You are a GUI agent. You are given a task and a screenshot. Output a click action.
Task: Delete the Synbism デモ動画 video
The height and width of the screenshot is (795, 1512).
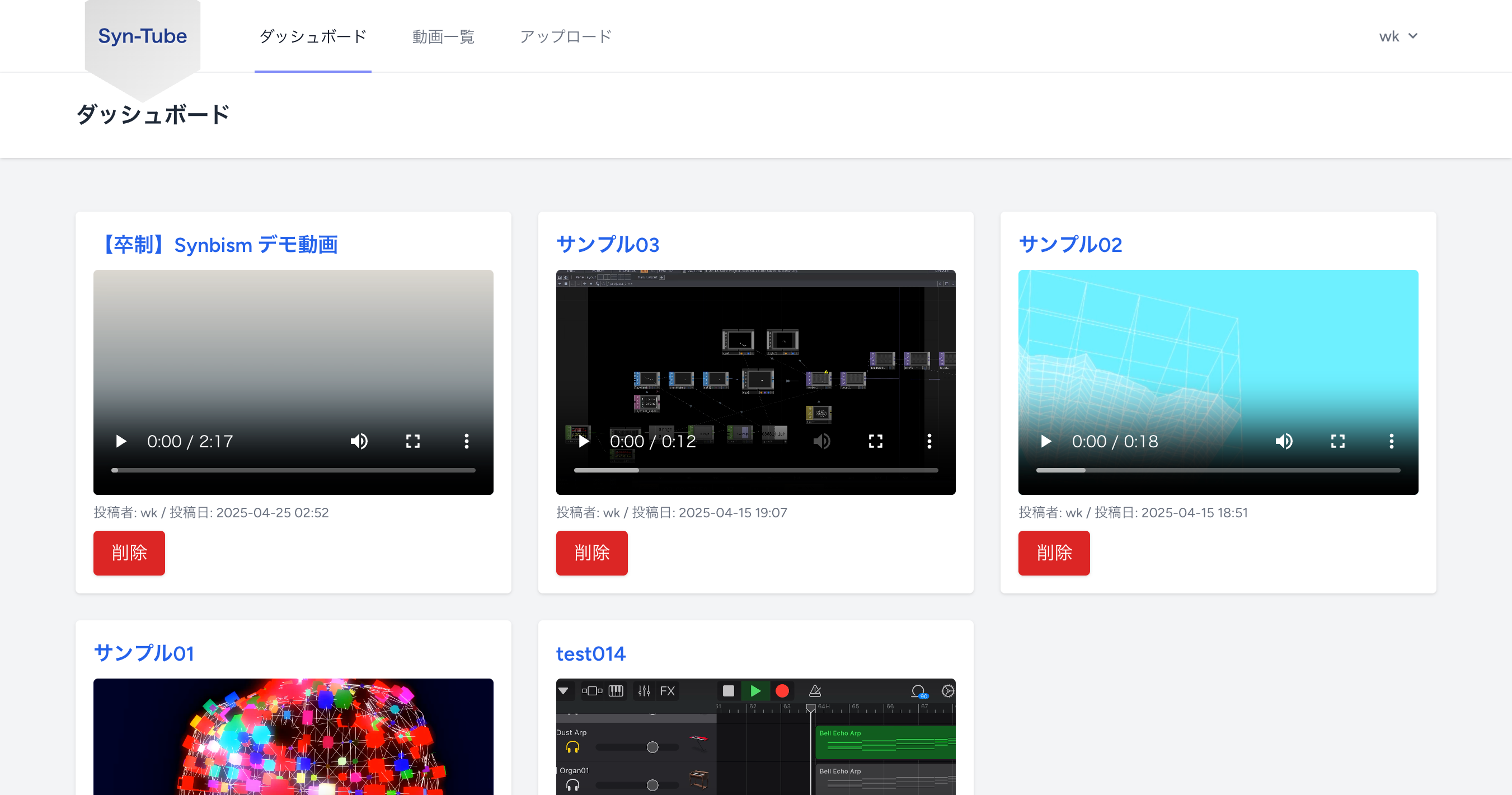tap(129, 553)
